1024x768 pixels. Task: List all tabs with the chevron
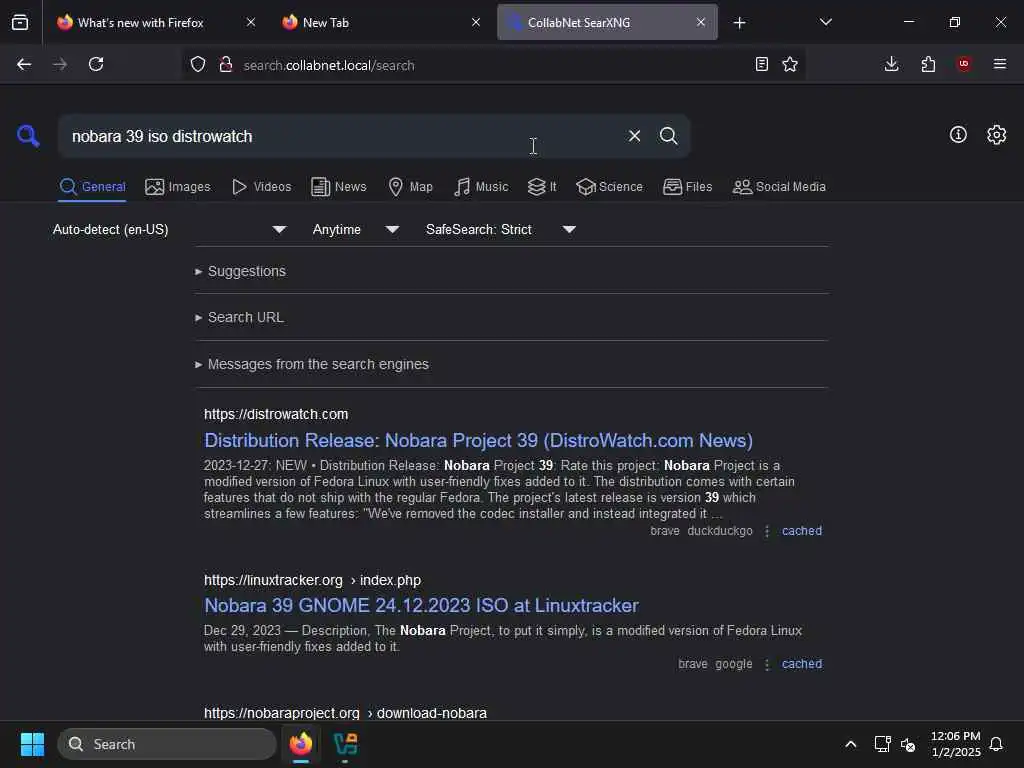pyautogui.click(x=825, y=22)
